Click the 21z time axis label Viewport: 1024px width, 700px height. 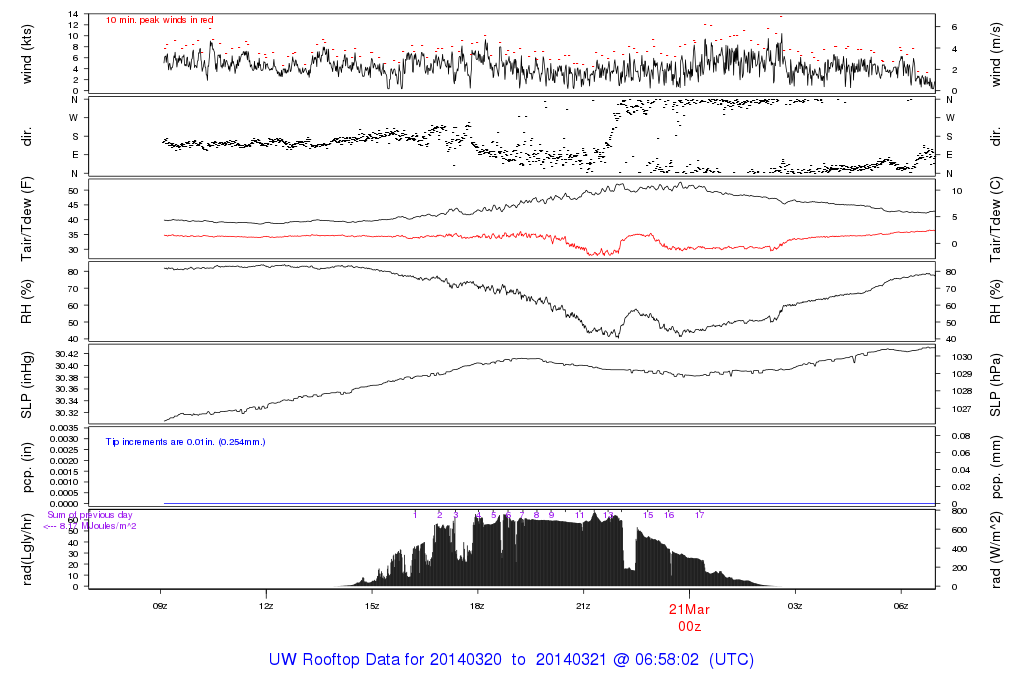pyautogui.click(x=583, y=606)
